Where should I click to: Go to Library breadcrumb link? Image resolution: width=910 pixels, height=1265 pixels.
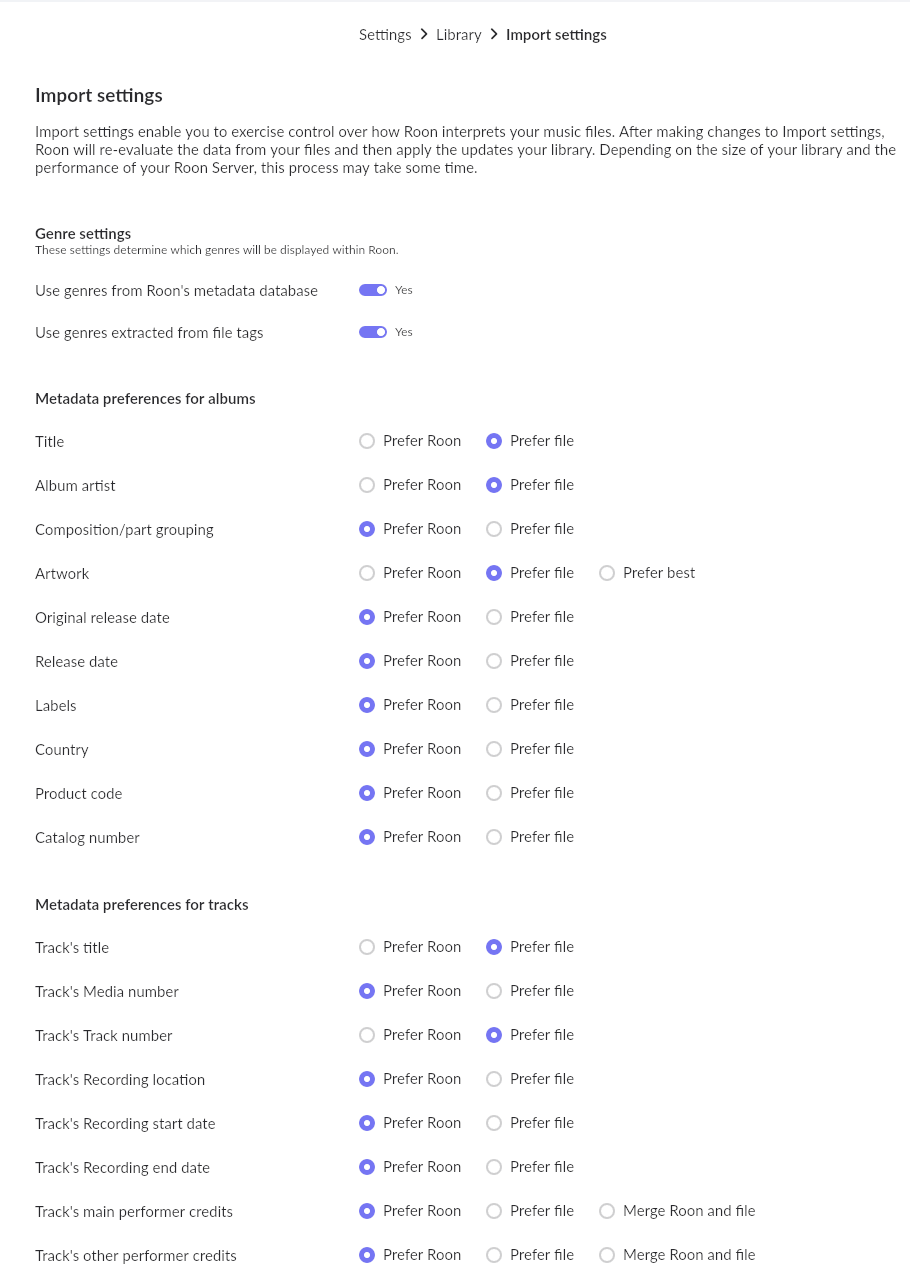coord(459,35)
